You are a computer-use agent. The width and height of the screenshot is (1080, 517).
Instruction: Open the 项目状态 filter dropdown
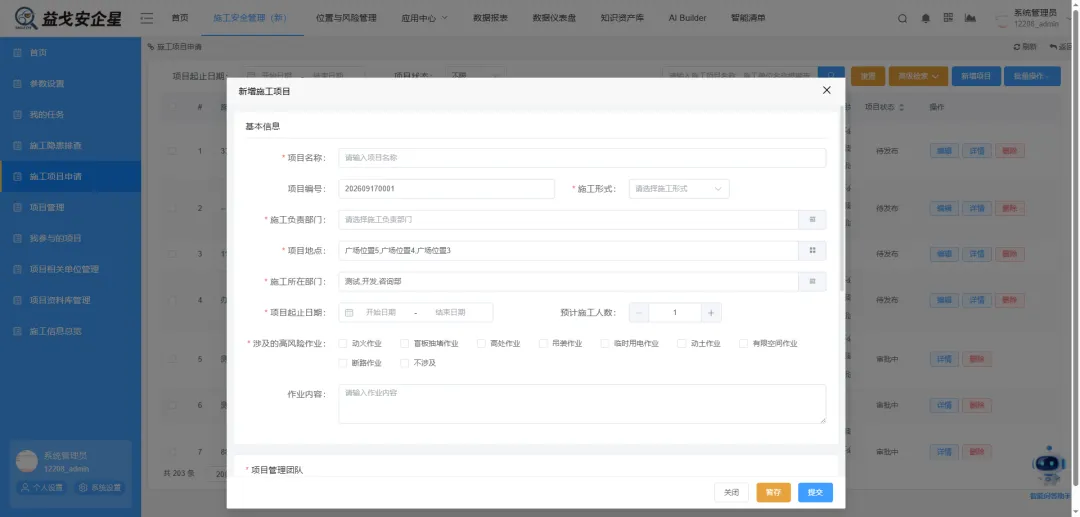click(x=475, y=76)
